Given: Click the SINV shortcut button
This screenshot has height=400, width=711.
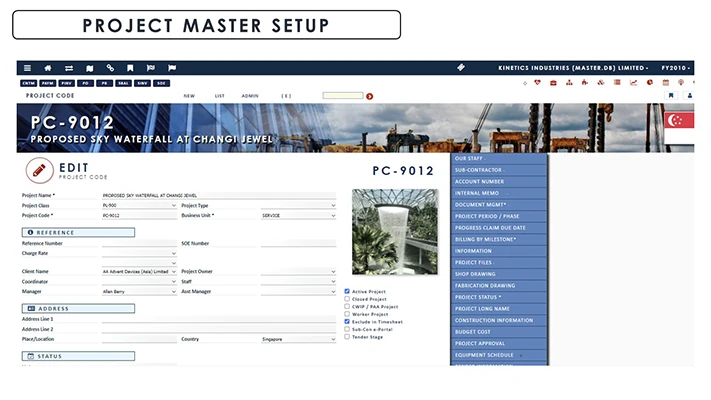Looking at the screenshot, I should (142, 83).
